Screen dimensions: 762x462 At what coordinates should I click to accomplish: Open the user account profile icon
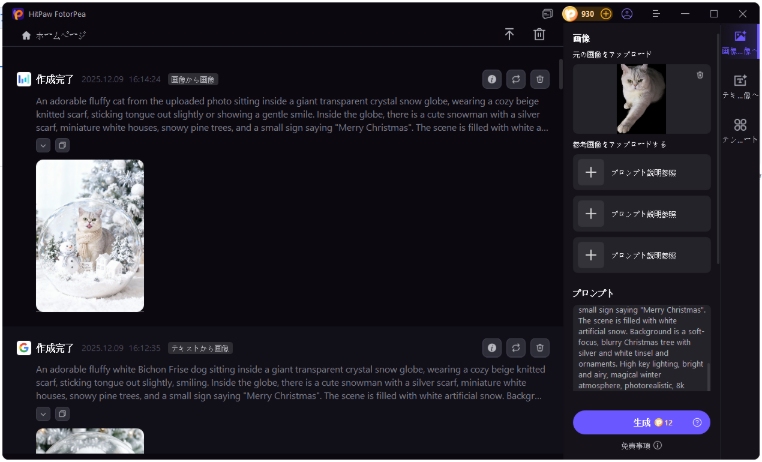[x=627, y=14]
